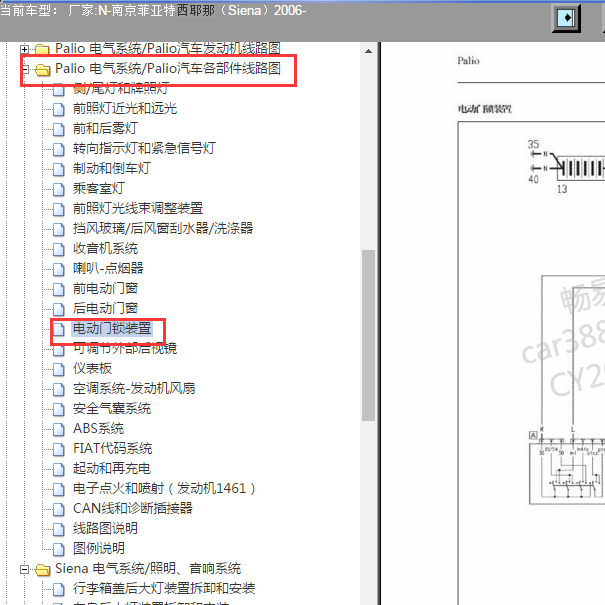Click the page icon beside 电动门锁装置
Screen dimensions: 605x605
pos(59,330)
